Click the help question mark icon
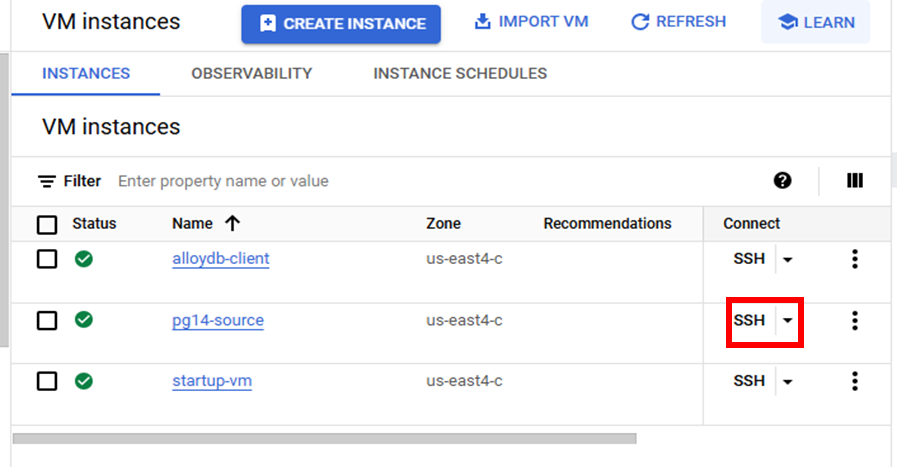 tap(783, 181)
